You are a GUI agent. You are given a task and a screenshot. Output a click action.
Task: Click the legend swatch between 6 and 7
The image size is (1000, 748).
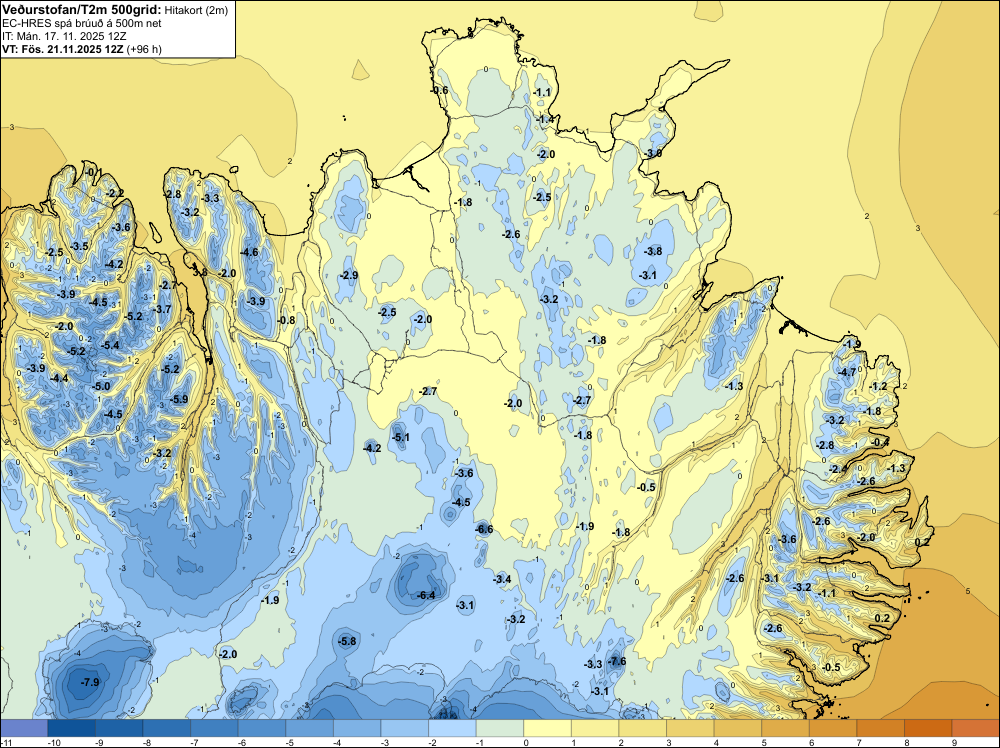[833, 728]
